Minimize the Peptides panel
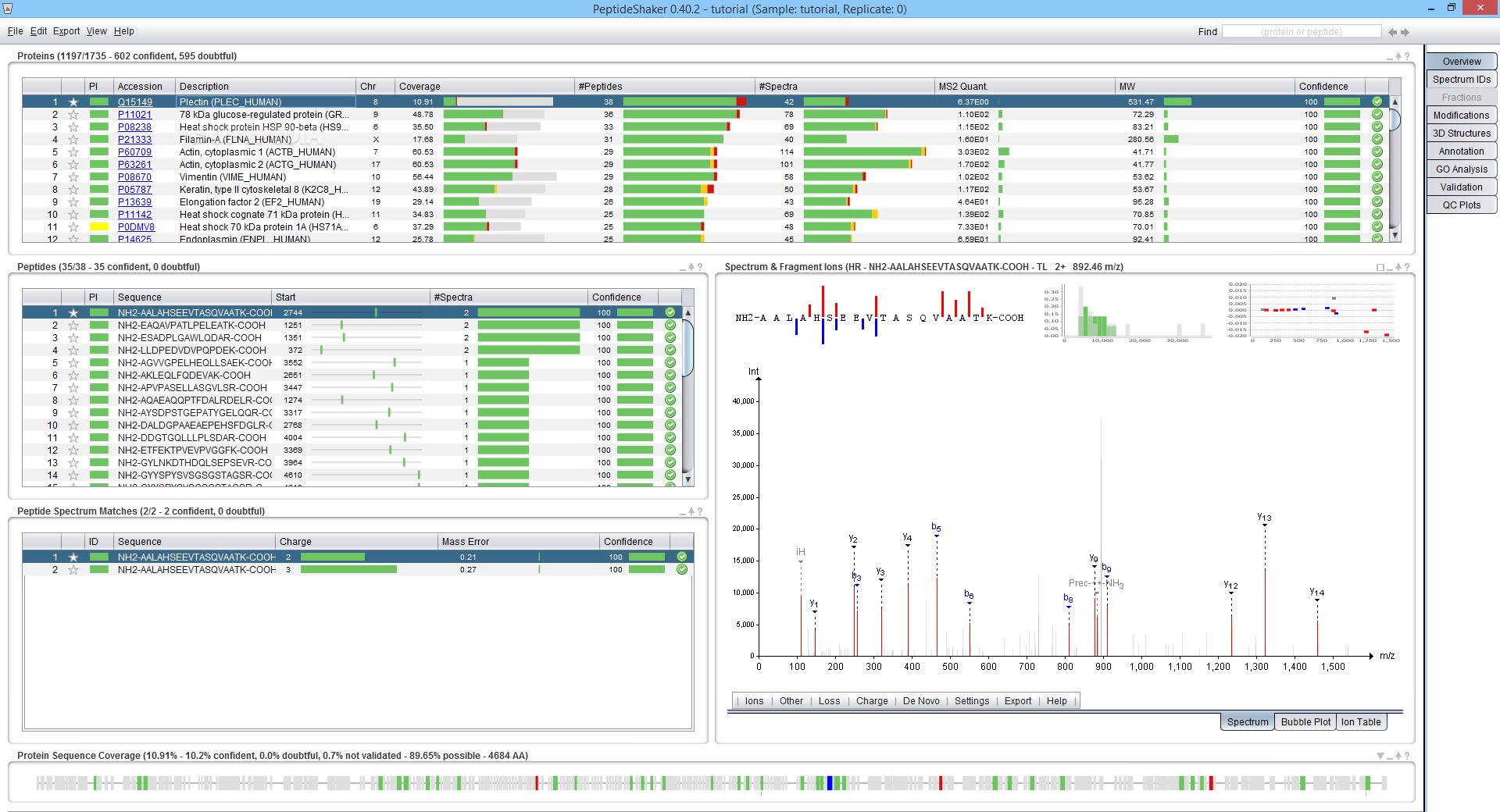Viewport: 1500px width, 812px height. pos(684,269)
